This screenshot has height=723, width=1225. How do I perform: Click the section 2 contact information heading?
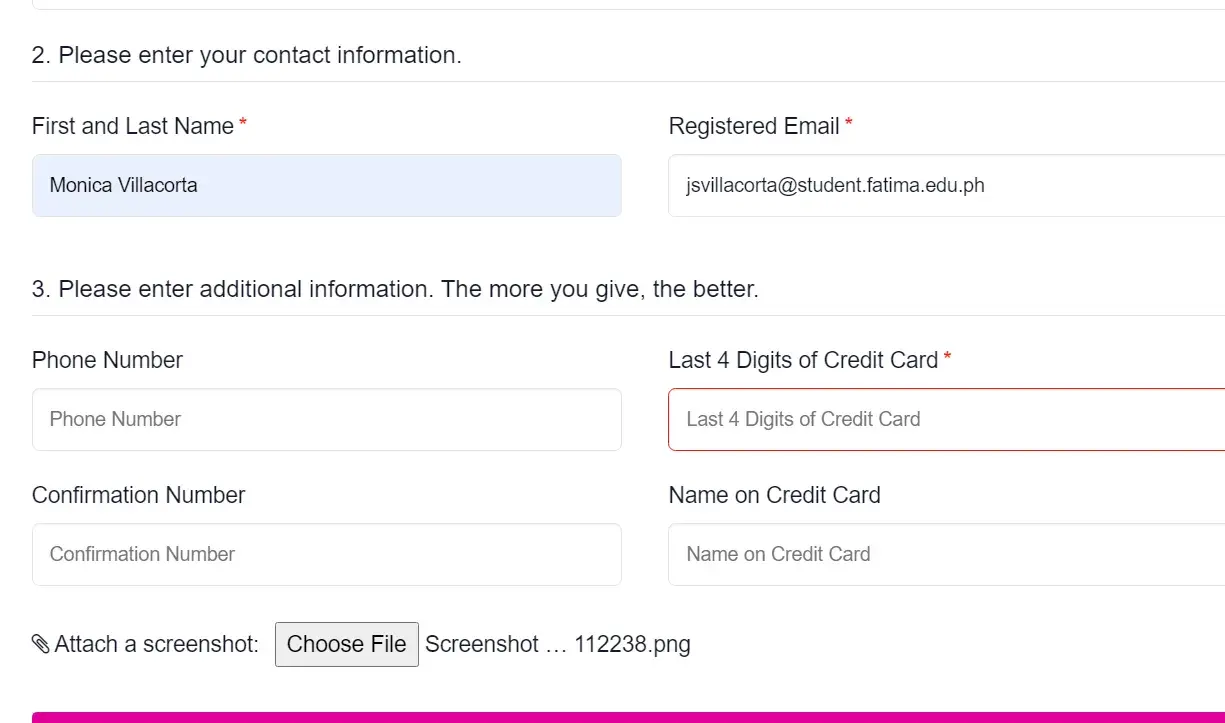[246, 55]
